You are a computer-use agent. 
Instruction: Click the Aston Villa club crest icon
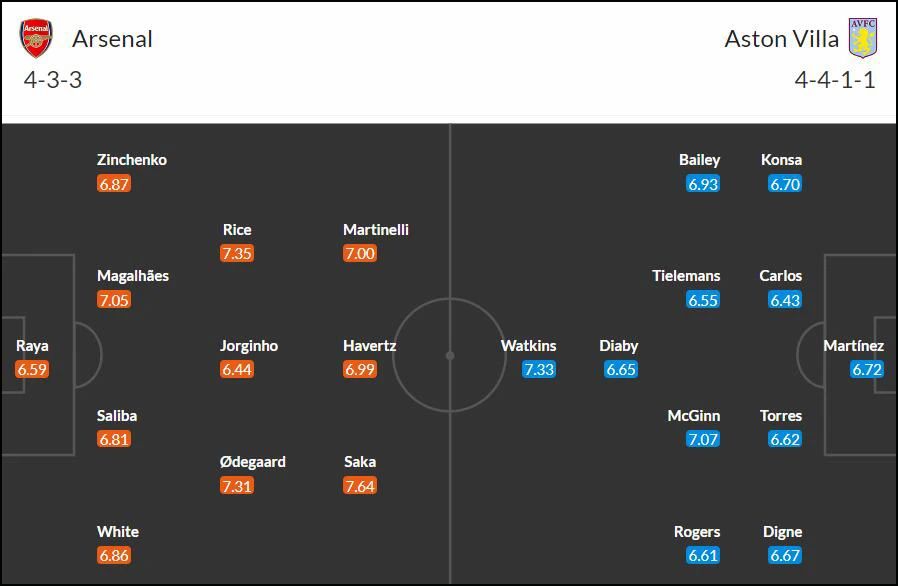862,38
